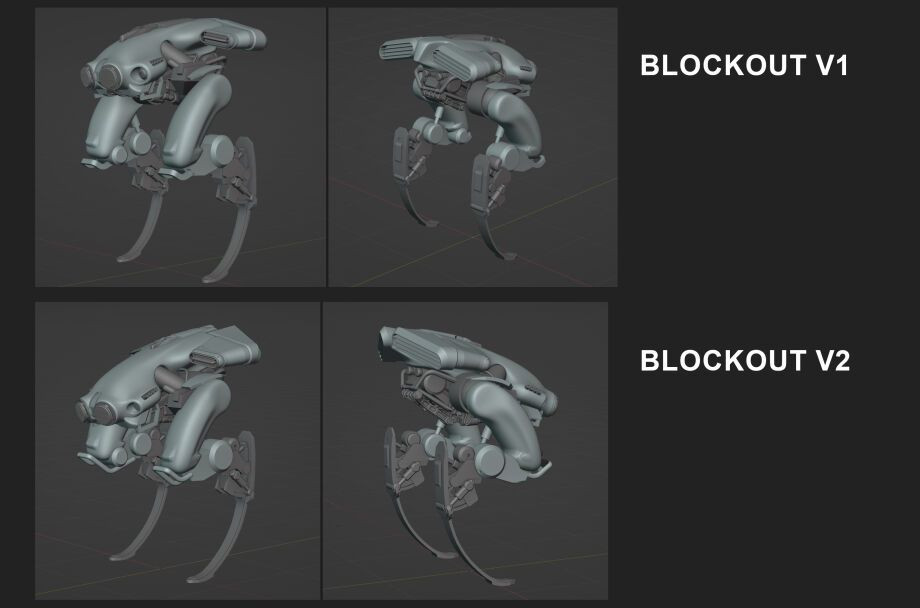Click the right blade foot tip in V2 front view
The height and width of the screenshot is (608, 920).
coord(197,578)
